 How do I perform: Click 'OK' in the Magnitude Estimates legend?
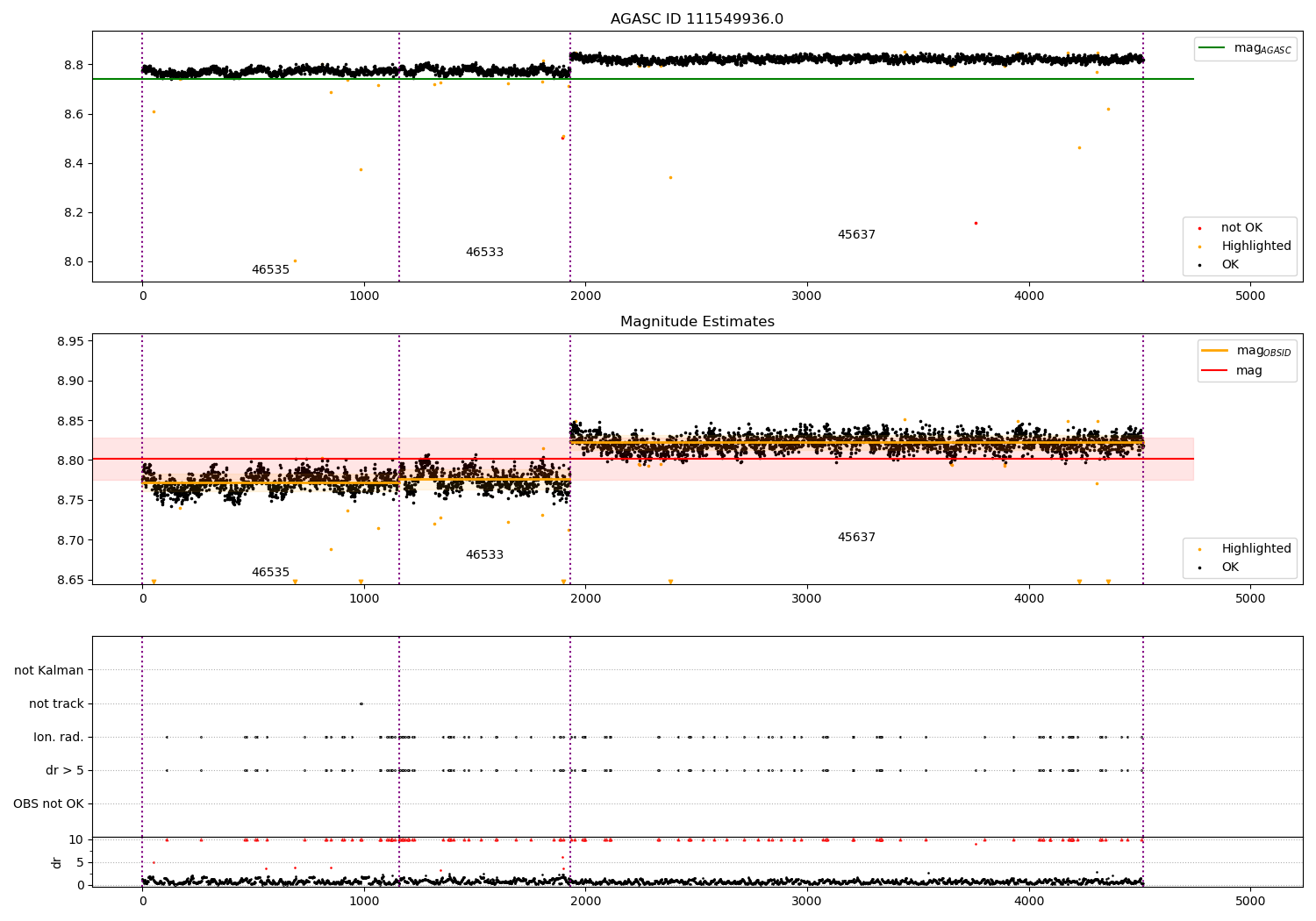tap(1230, 568)
